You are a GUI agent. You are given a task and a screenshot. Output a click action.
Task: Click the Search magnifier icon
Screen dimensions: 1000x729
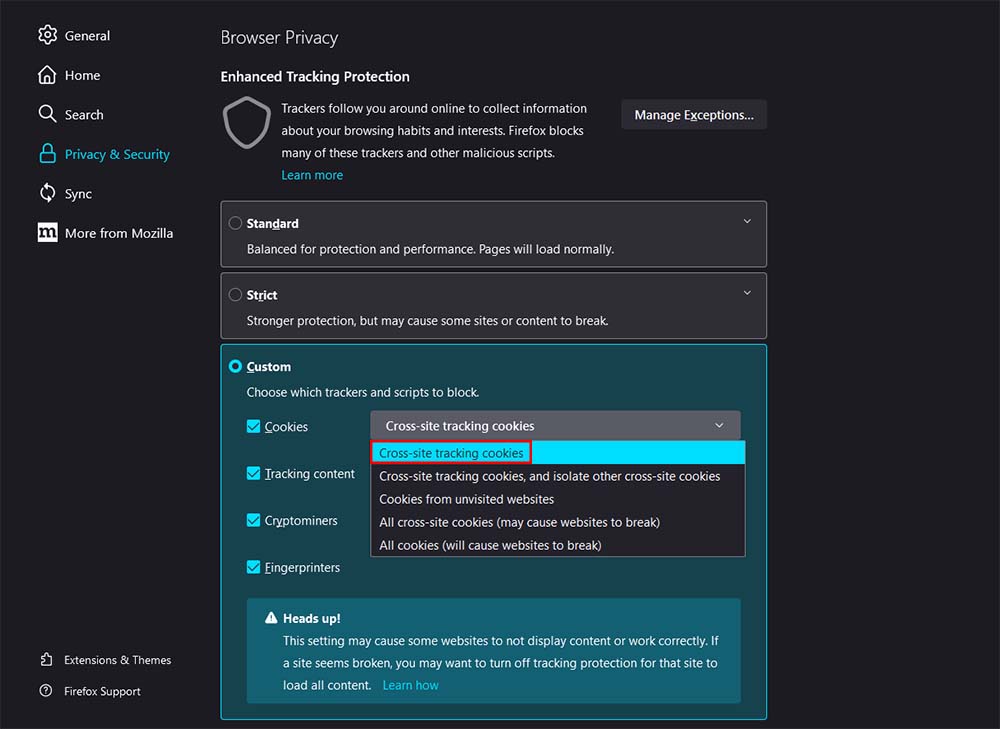click(x=47, y=114)
